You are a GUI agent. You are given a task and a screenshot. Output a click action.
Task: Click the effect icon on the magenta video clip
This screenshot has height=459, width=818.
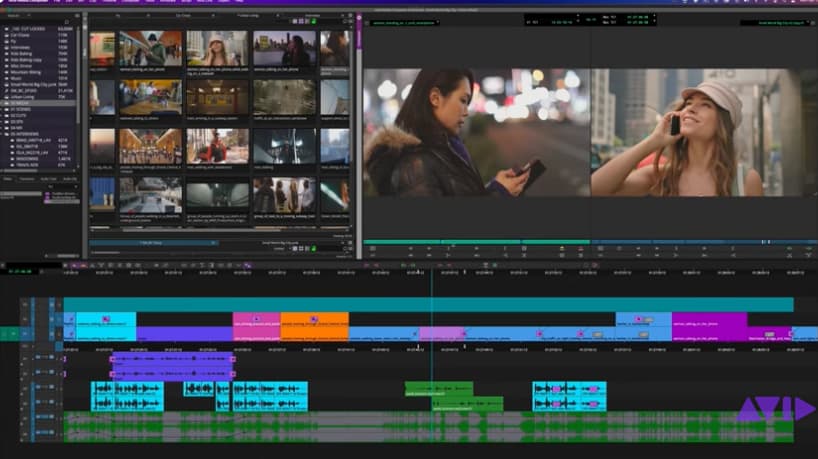click(x=257, y=319)
